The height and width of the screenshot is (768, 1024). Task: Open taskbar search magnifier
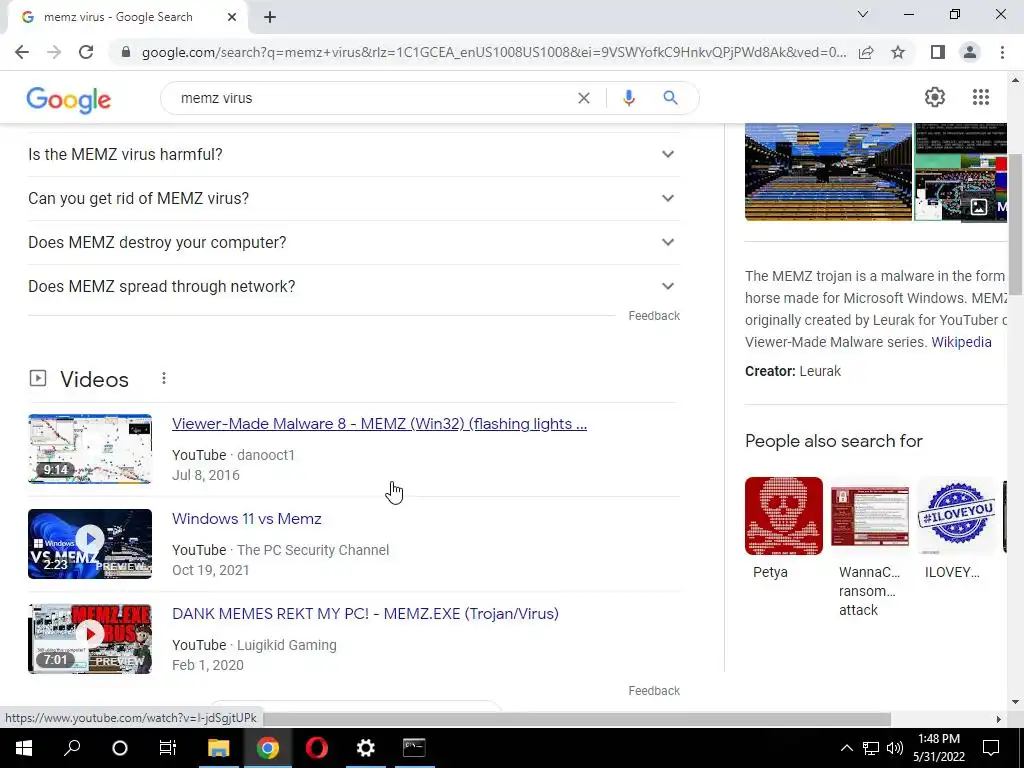(72, 748)
